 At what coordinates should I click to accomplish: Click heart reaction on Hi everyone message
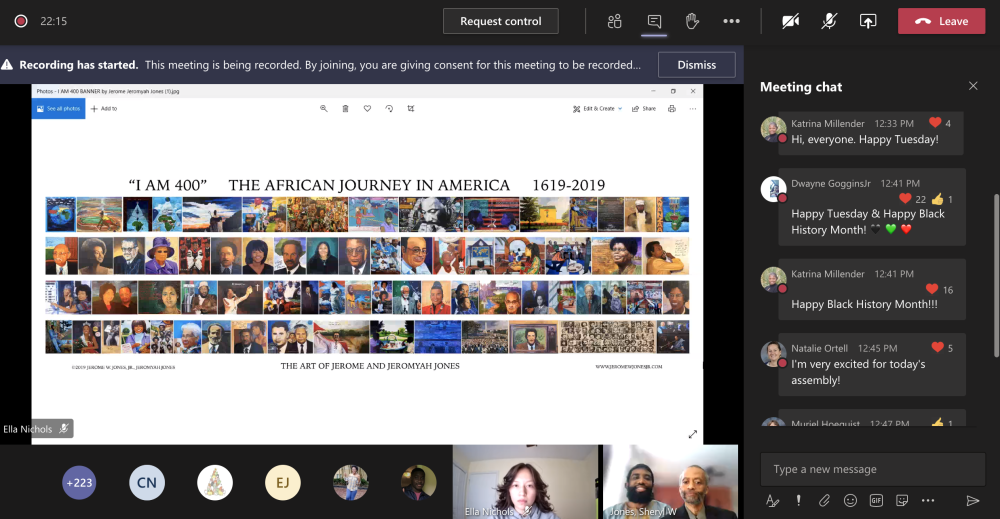(x=935, y=122)
